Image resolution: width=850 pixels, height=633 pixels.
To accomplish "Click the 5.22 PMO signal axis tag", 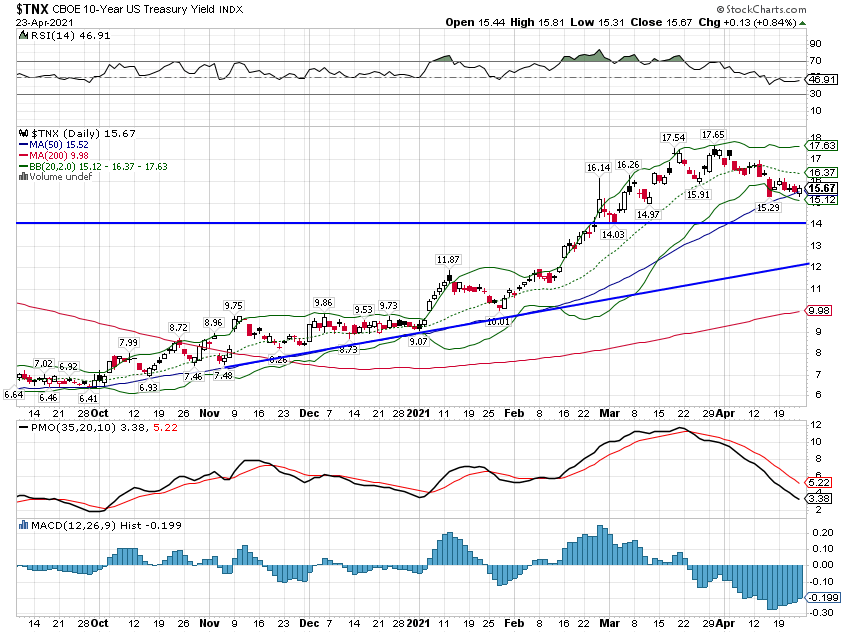I will (819, 482).
